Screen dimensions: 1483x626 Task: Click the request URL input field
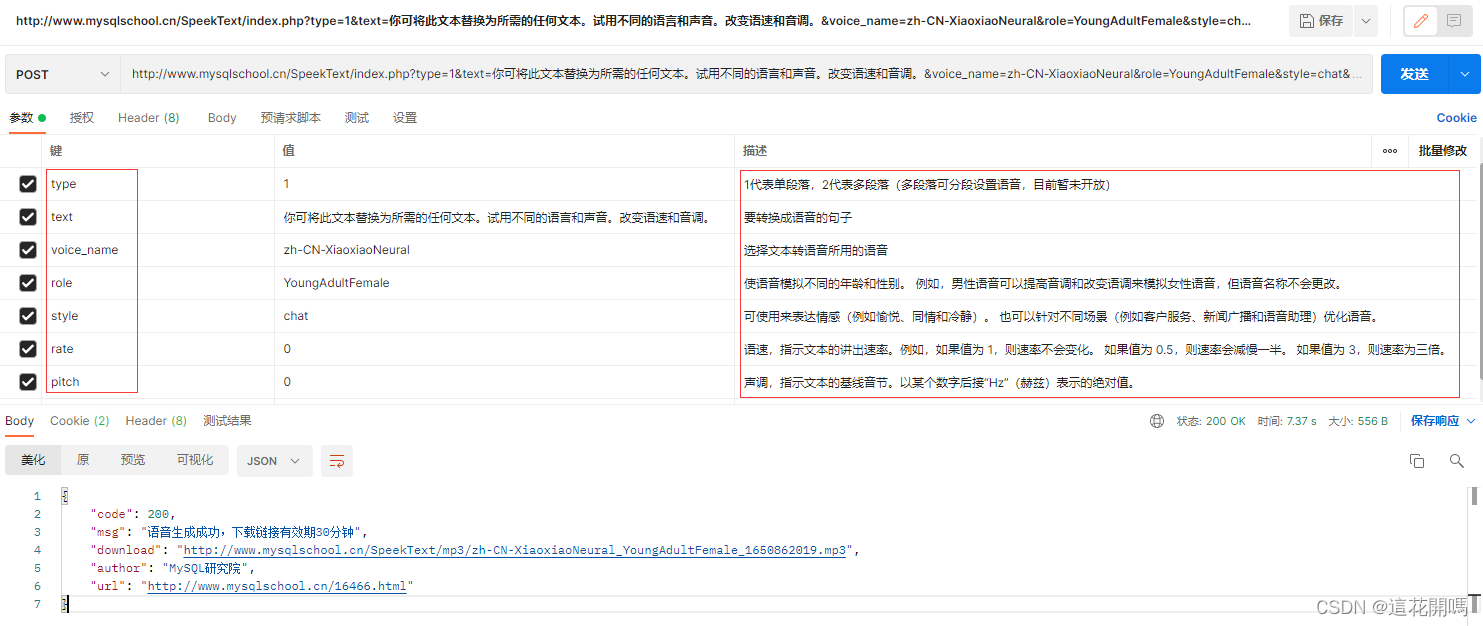click(x=747, y=74)
